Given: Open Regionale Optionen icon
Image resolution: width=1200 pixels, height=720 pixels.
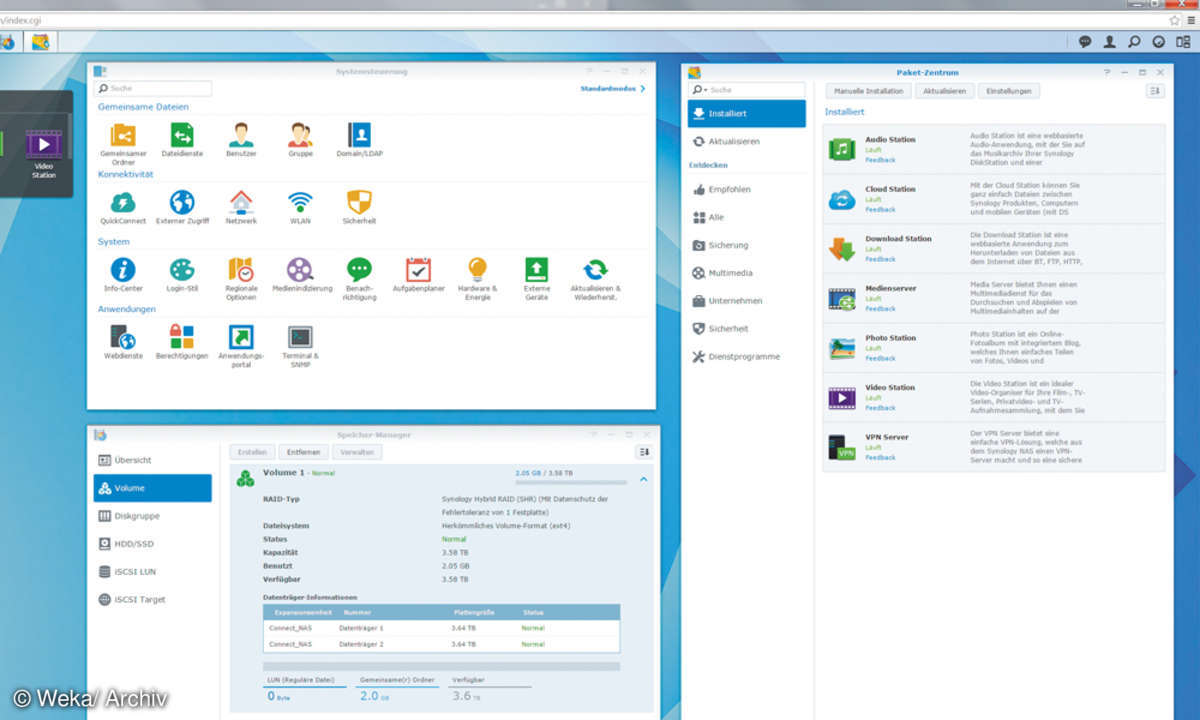Looking at the screenshot, I should pos(241,269).
